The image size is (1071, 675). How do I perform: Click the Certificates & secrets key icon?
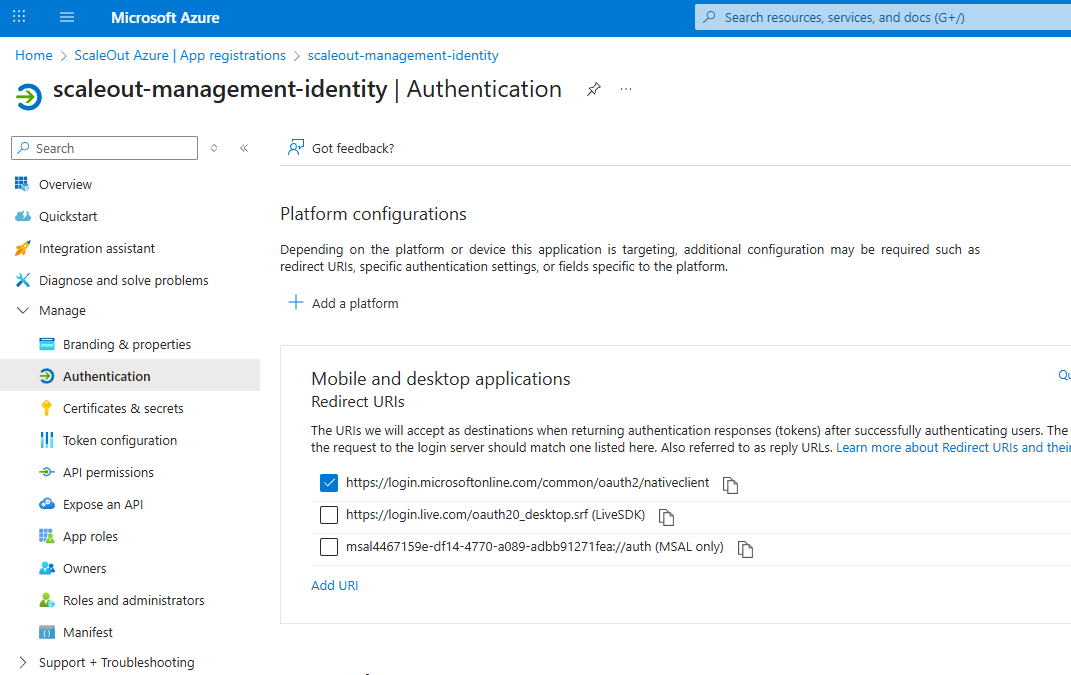[x=46, y=408]
